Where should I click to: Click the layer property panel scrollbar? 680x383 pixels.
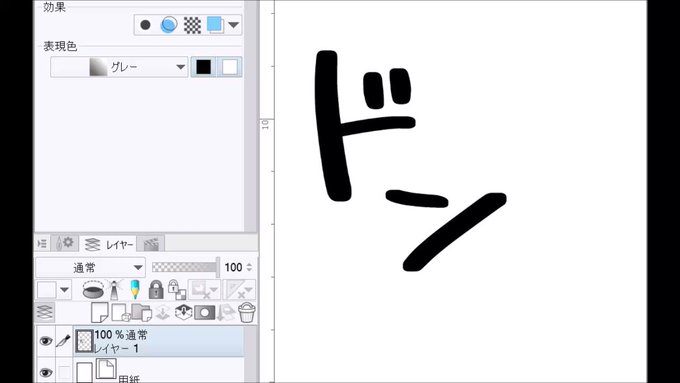251,116
